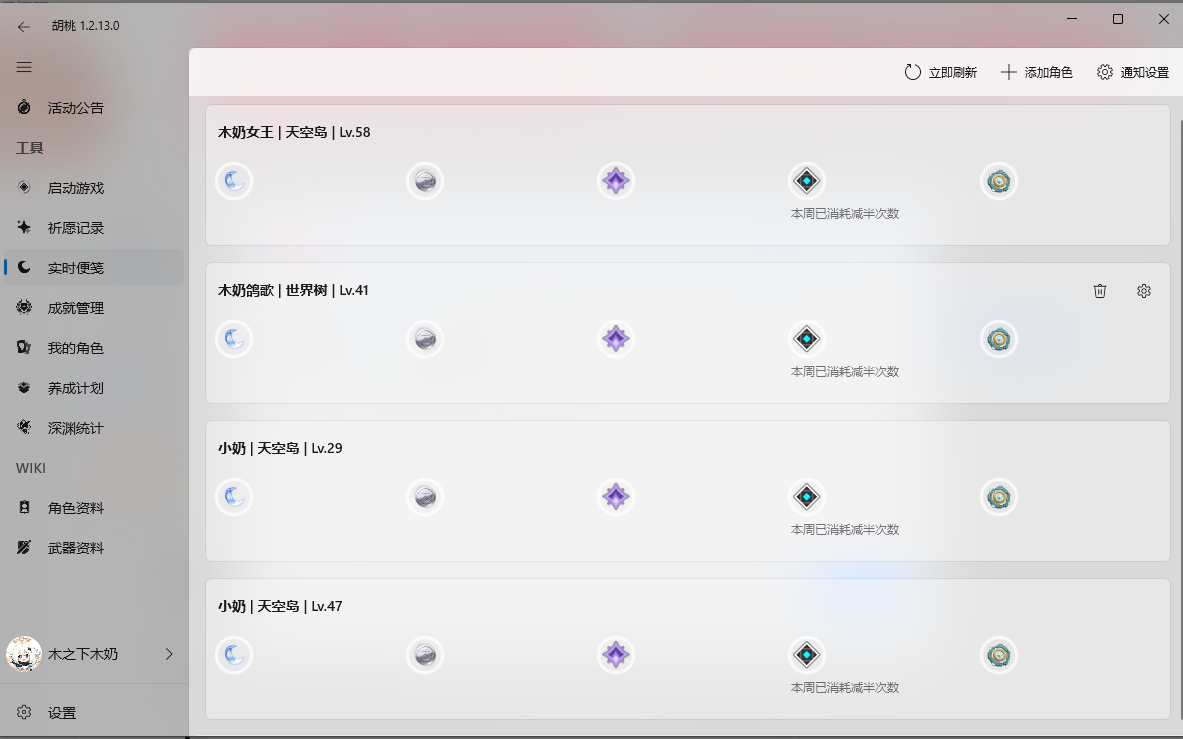Image resolution: width=1183 pixels, height=739 pixels.
Task: Open 设置 at bottom of sidebar
Action: point(62,713)
